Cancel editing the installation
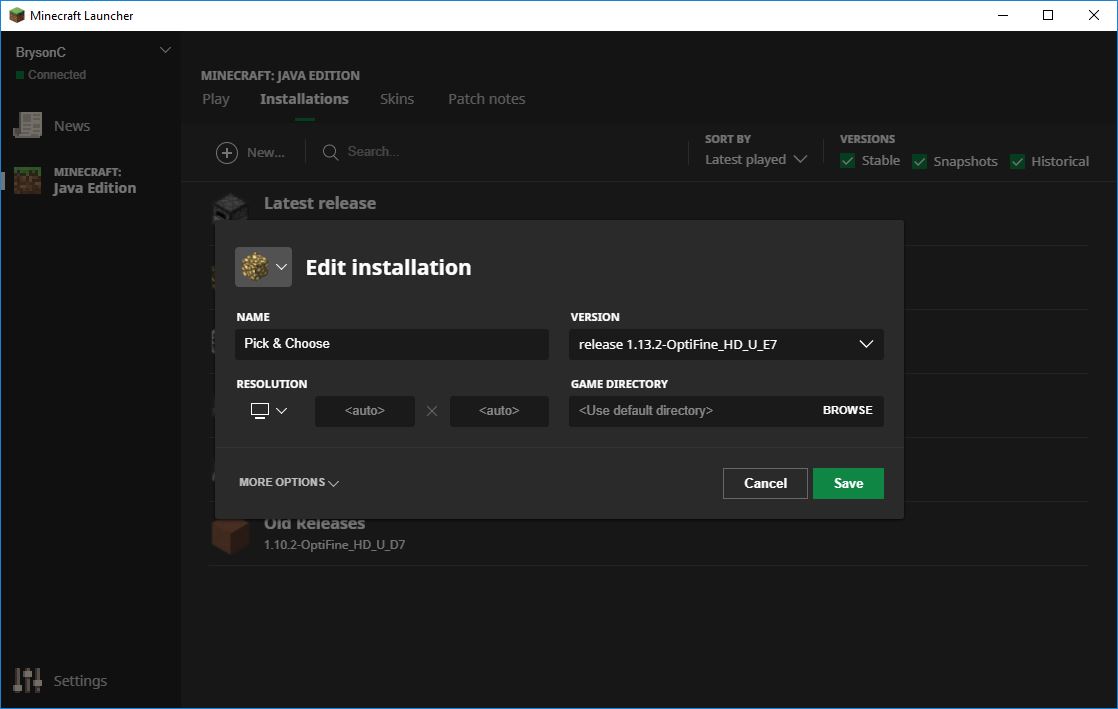1118x709 pixels. [x=765, y=483]
